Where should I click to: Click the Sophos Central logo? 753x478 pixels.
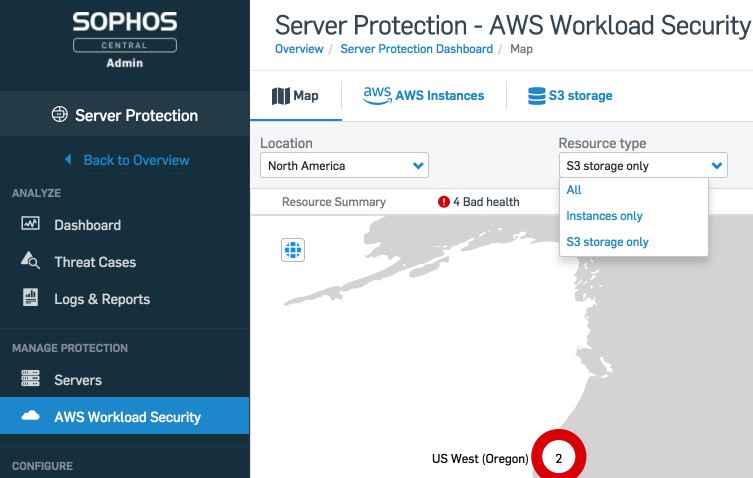click(x=125, y=32)
